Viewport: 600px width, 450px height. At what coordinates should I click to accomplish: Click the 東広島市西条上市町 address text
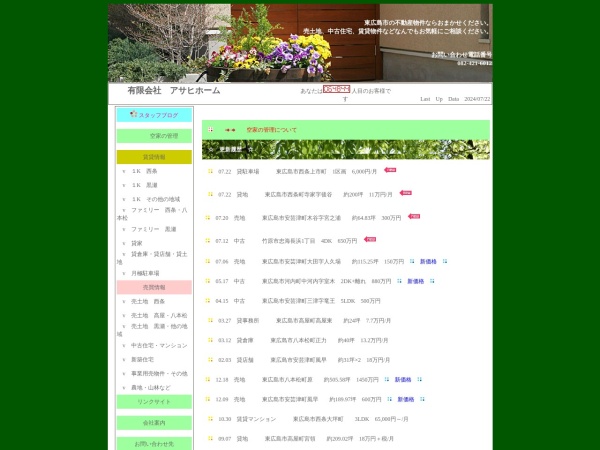(301, 171)
